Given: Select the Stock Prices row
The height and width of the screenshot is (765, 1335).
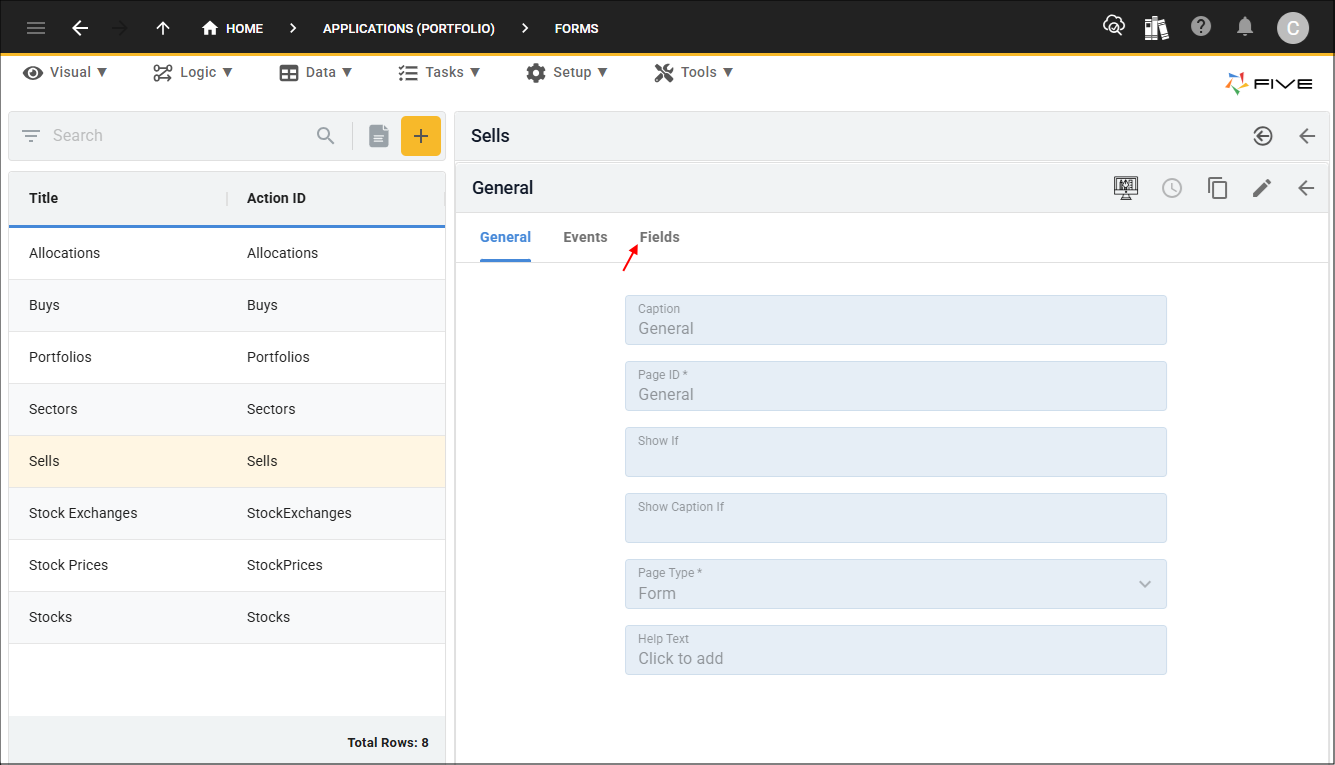Looking at the screenshot, I should tap(227, 565).
